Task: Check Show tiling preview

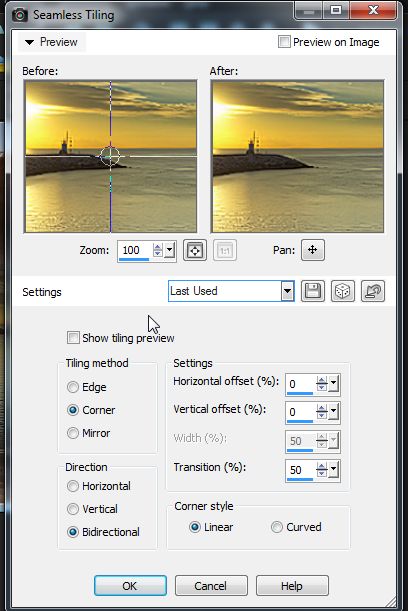Action: coord(73,337)
